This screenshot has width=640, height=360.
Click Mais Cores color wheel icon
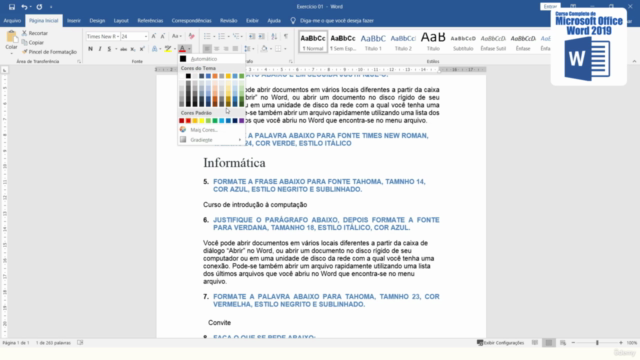pyautogui.click(x=183, y=129)
